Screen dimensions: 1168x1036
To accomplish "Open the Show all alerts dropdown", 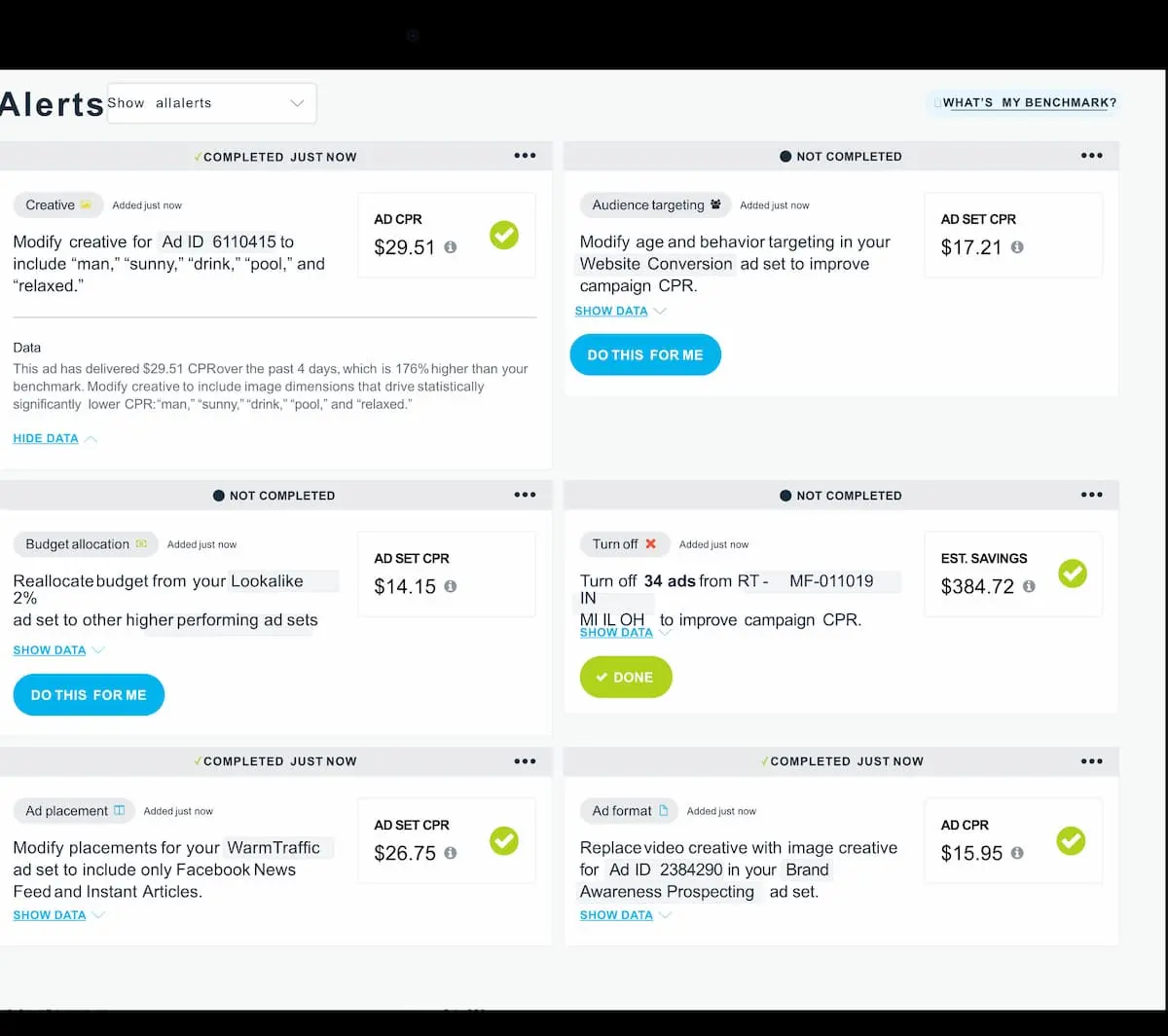I will point(212,103).
